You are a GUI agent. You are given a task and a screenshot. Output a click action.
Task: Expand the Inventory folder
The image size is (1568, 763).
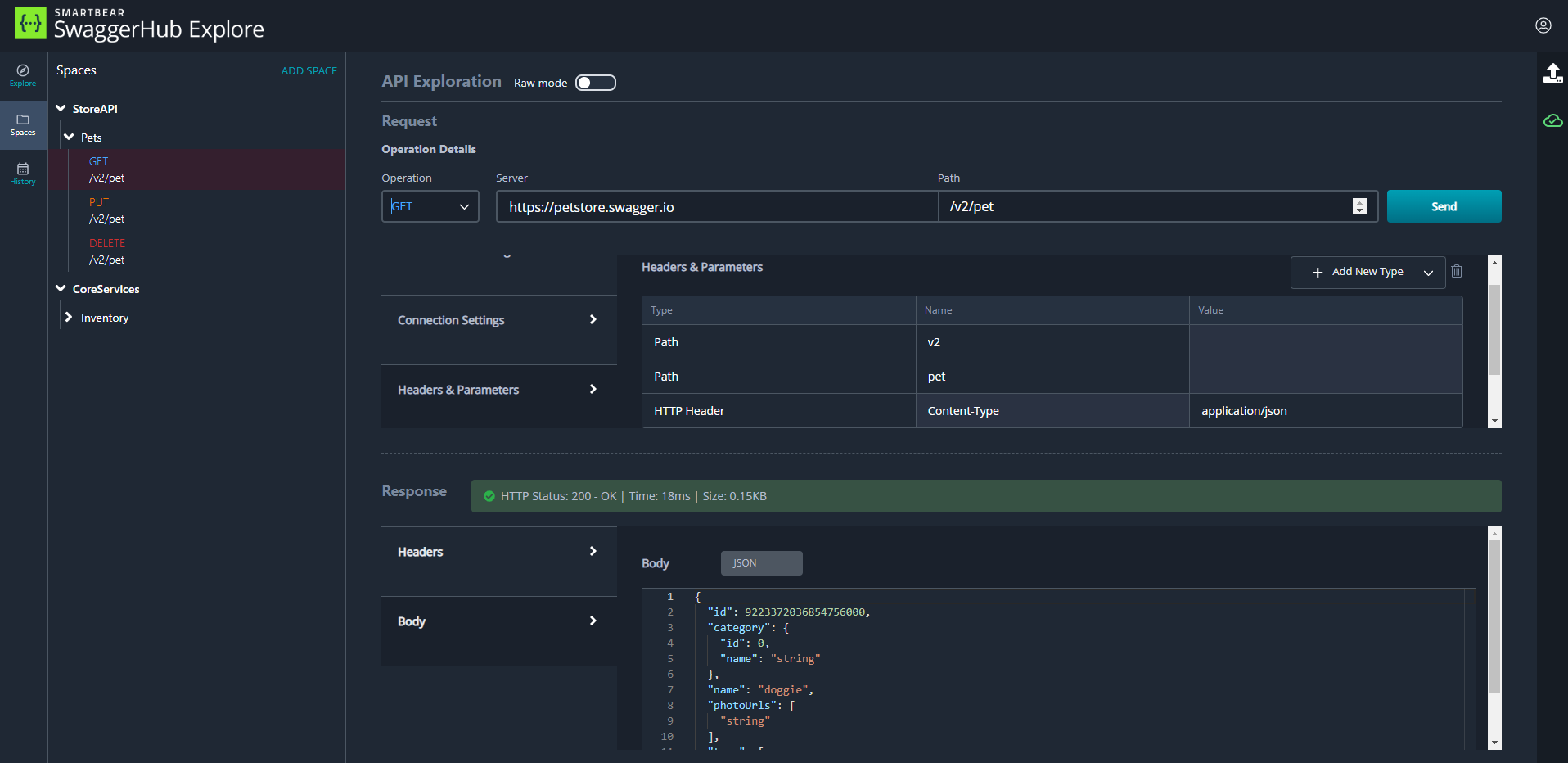69,317
